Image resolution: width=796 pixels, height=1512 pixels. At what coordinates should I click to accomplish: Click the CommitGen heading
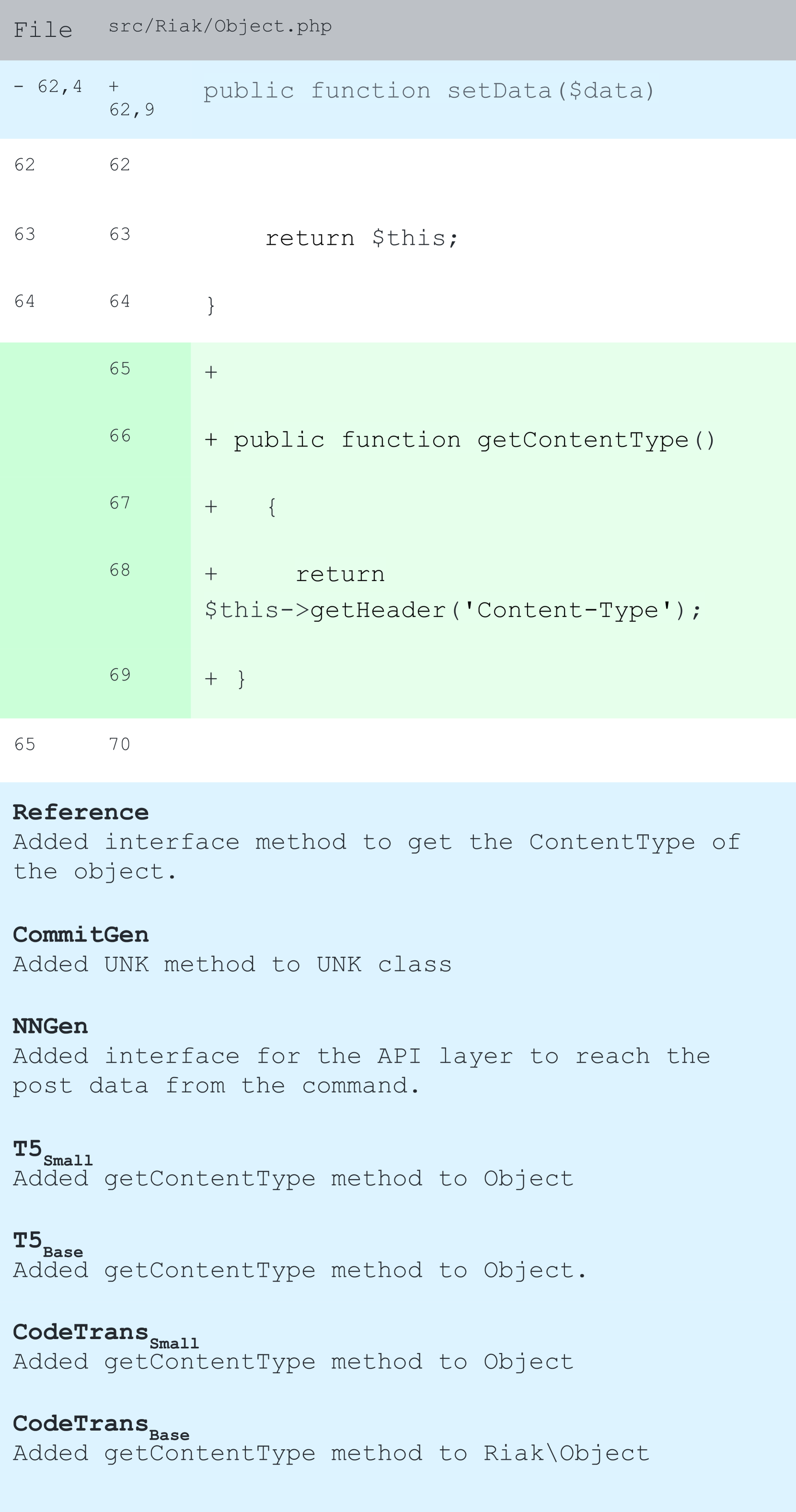pyautogui.click(x=81, y=934)
